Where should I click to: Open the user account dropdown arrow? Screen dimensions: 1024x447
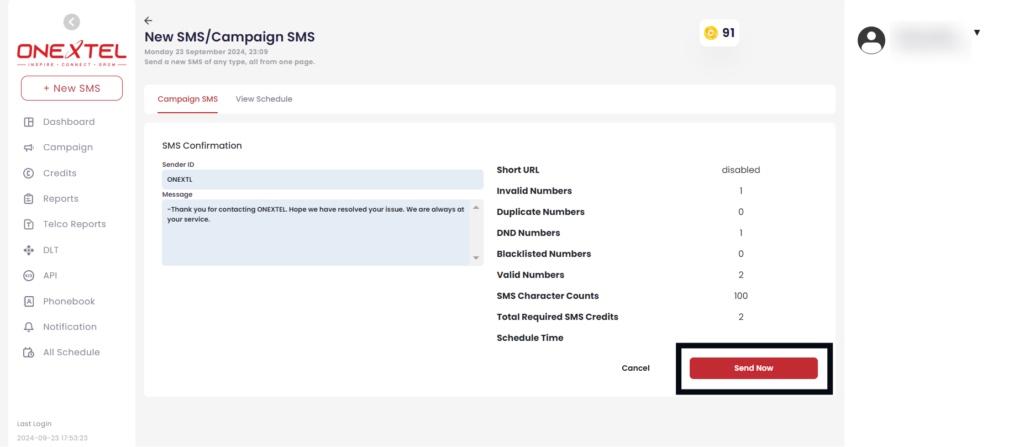(977, 32)
